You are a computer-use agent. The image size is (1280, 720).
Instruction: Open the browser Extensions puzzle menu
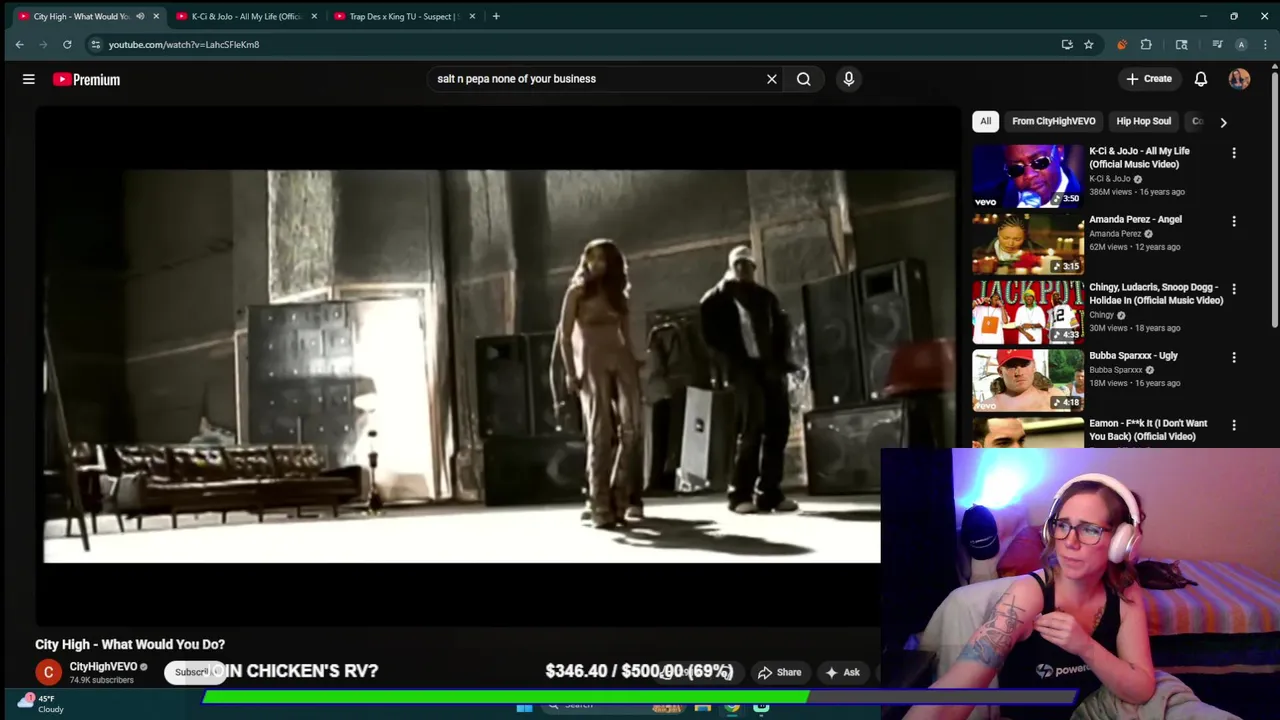pyautogui.click(x=1146, y=44)
